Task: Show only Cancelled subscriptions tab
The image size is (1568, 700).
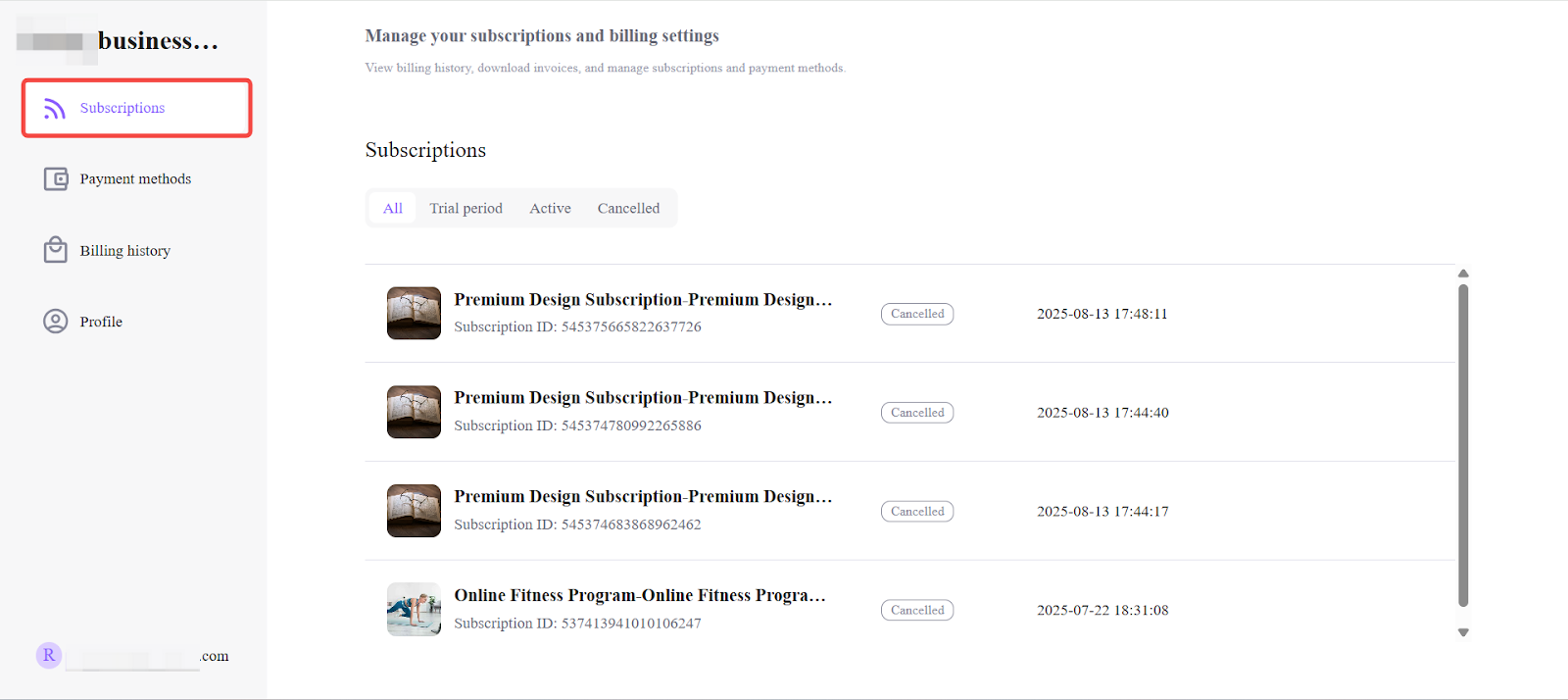Action: (x=628, y=208)
